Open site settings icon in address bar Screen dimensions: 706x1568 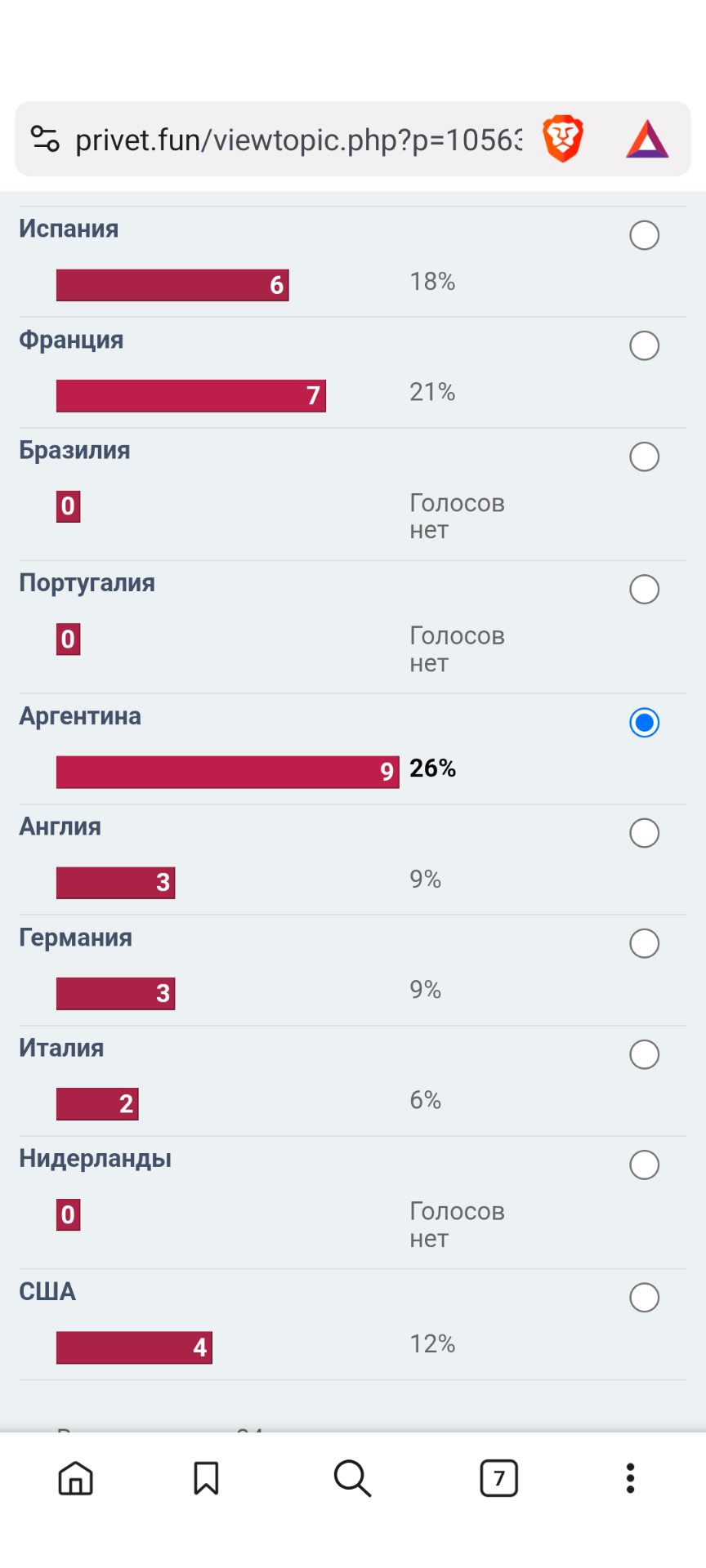pyautogui.click(x=45, y=139)
